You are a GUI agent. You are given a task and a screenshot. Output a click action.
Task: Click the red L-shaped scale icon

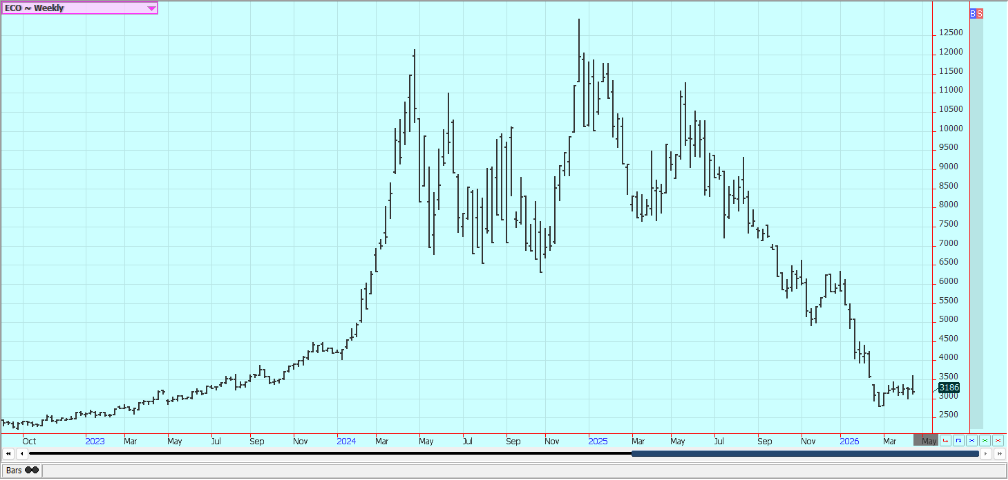click(x=945, y=440)
